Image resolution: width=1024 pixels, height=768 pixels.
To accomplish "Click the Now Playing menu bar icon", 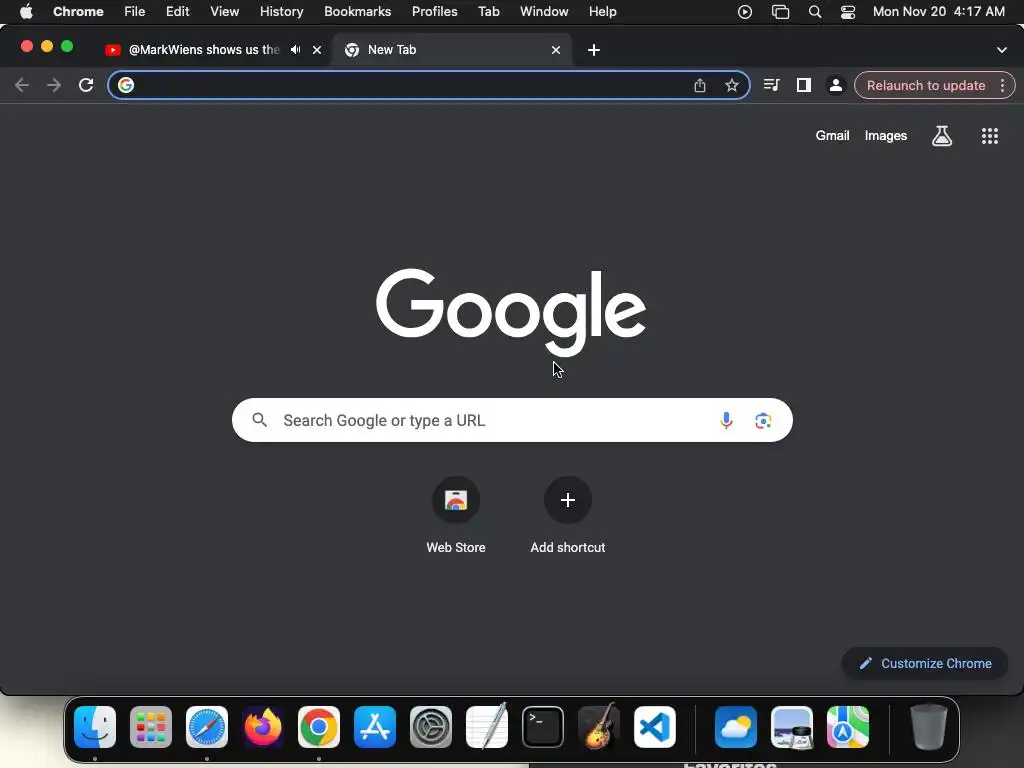I will click(744, 12).
